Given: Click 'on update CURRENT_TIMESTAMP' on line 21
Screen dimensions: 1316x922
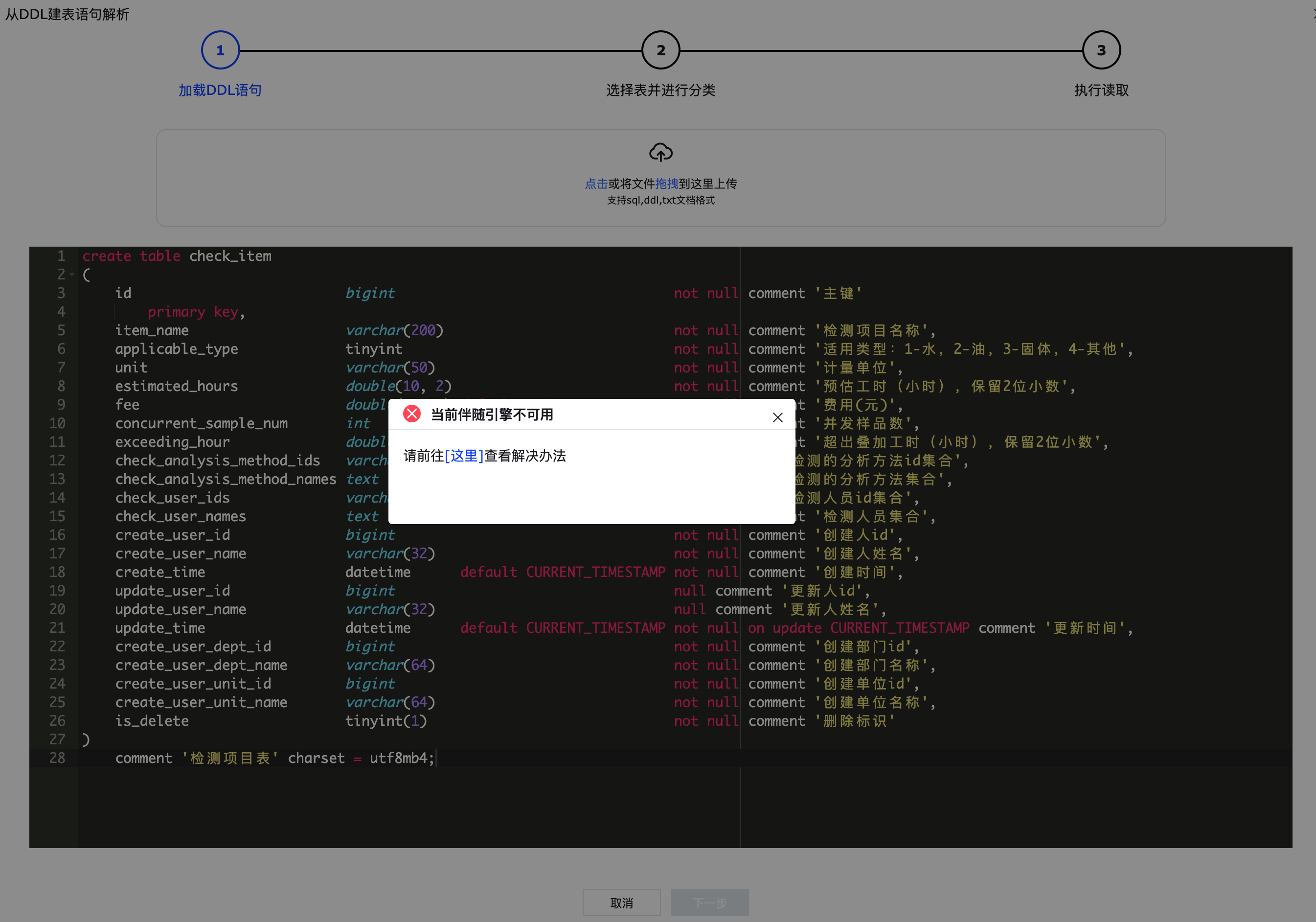Looking at the screenshot, I should point(859,628).
